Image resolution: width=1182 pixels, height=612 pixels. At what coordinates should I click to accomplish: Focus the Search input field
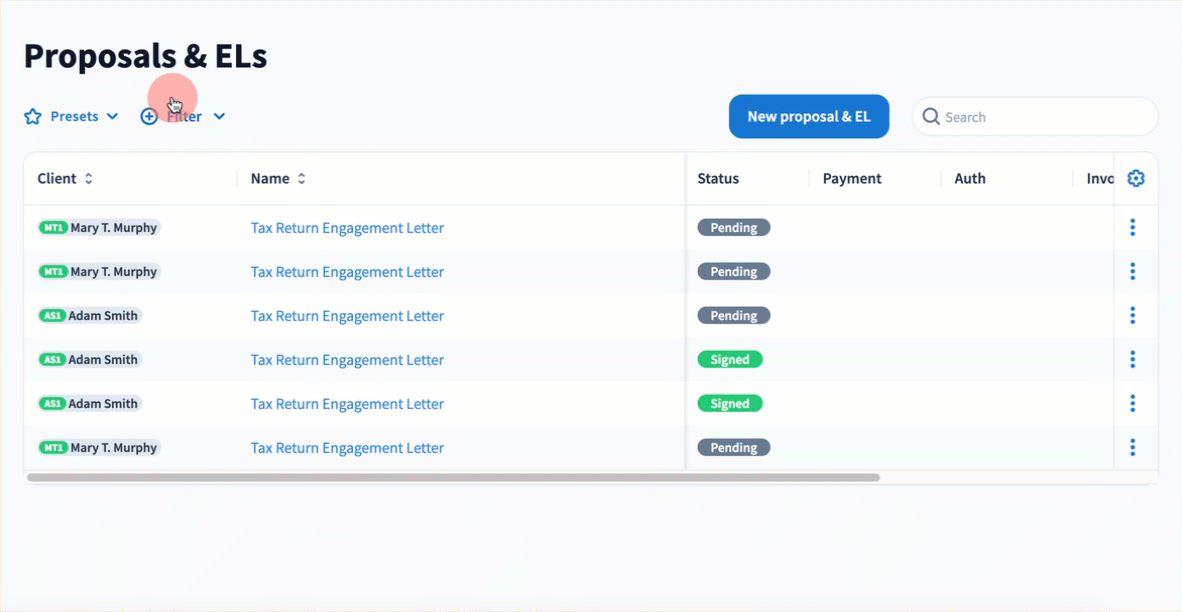(1045, 117)
